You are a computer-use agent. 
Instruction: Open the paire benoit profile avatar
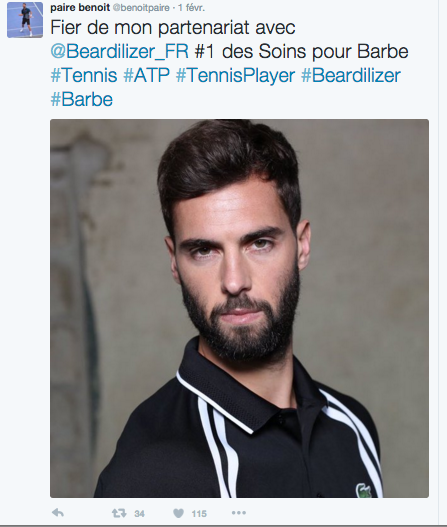[x=25, y=20]
